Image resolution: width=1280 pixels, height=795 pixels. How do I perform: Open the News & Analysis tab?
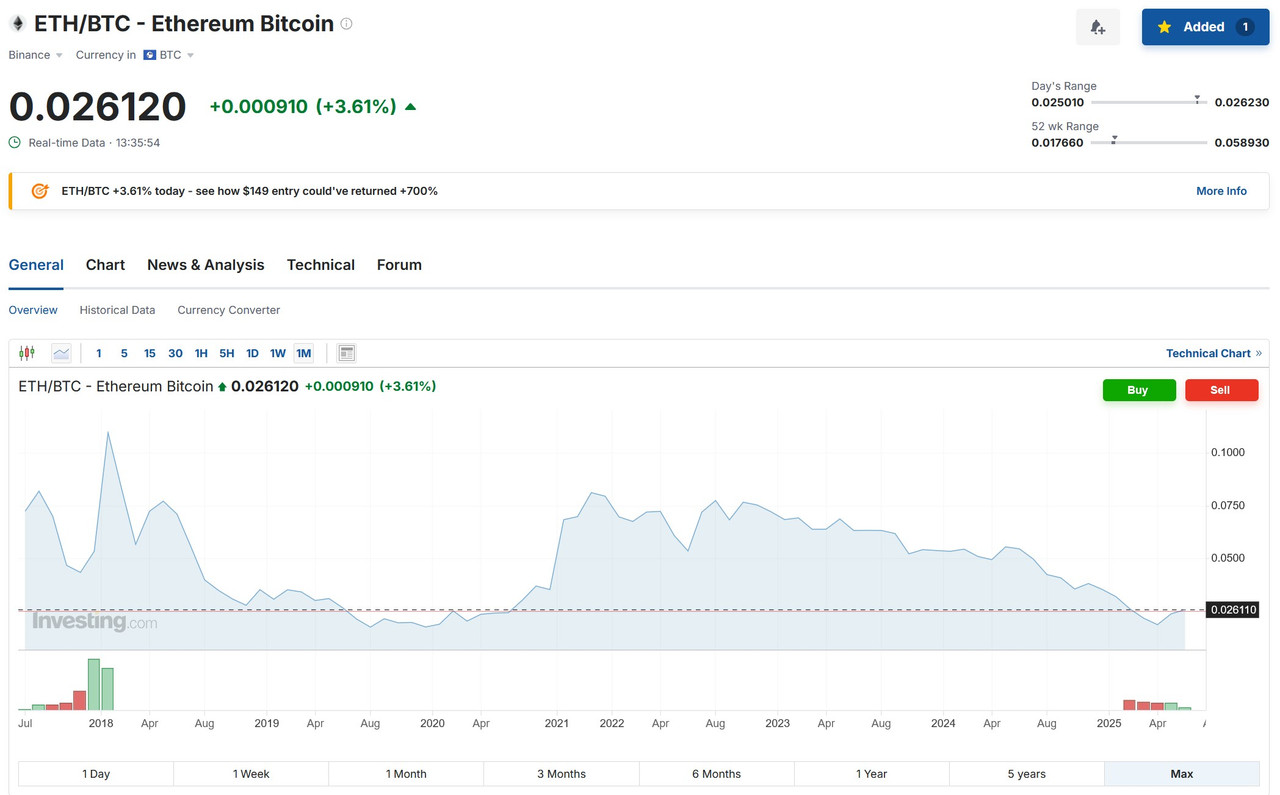[206, 265]
